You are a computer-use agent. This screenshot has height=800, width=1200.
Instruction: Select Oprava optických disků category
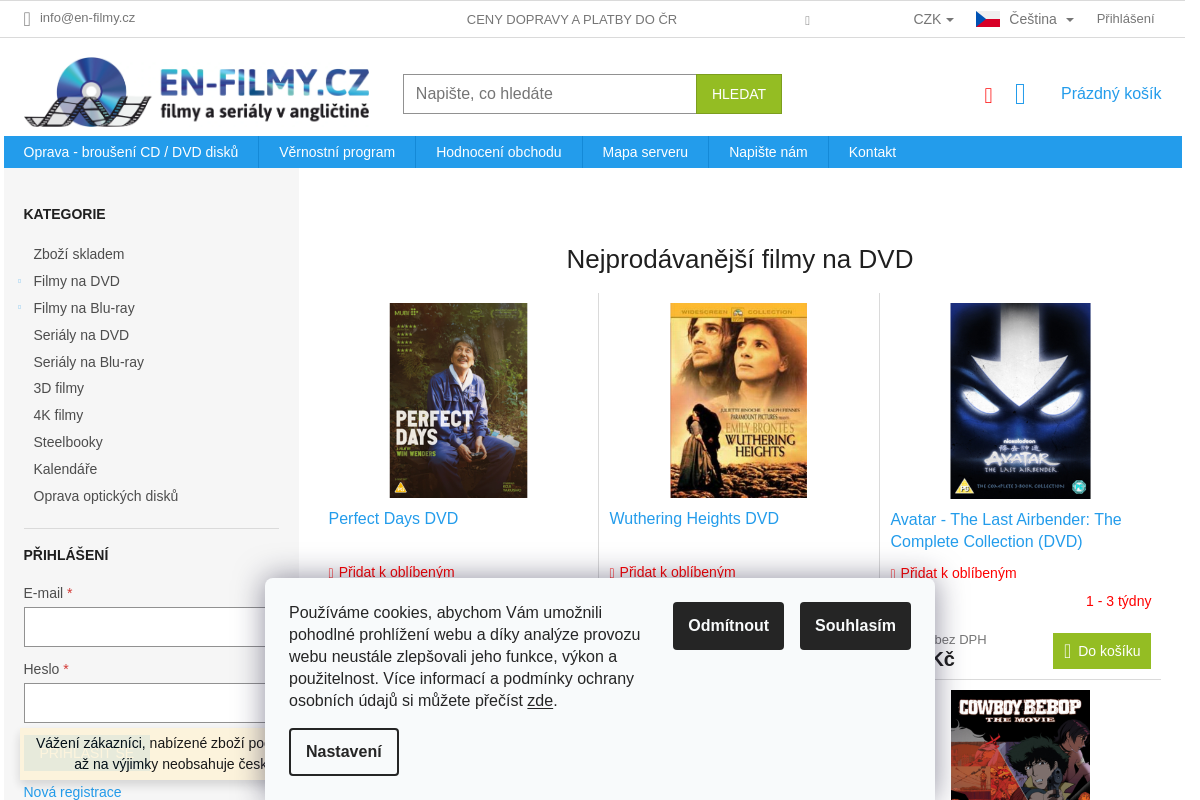[x=106, y=496]
